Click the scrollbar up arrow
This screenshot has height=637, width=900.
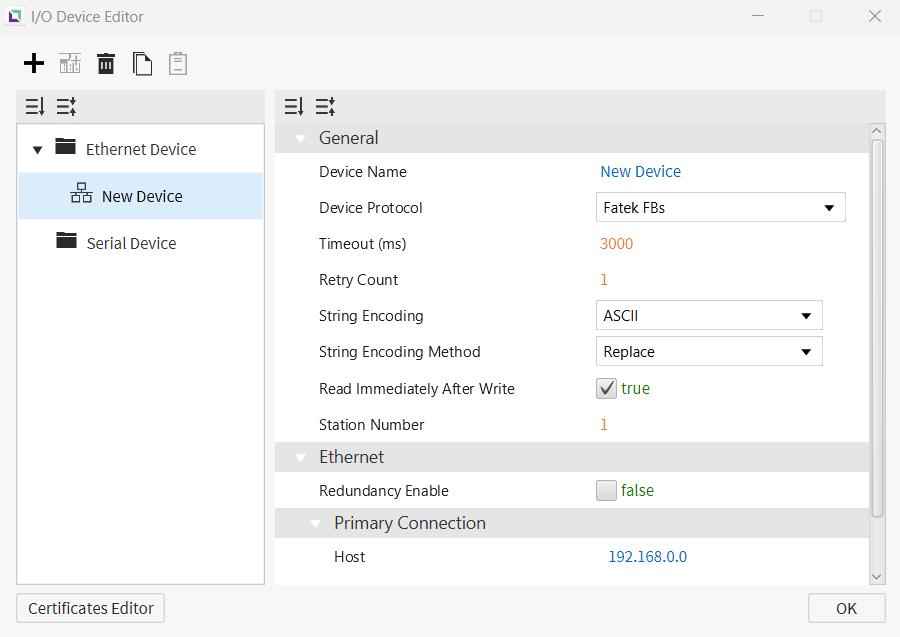click(x=877, y=131)
